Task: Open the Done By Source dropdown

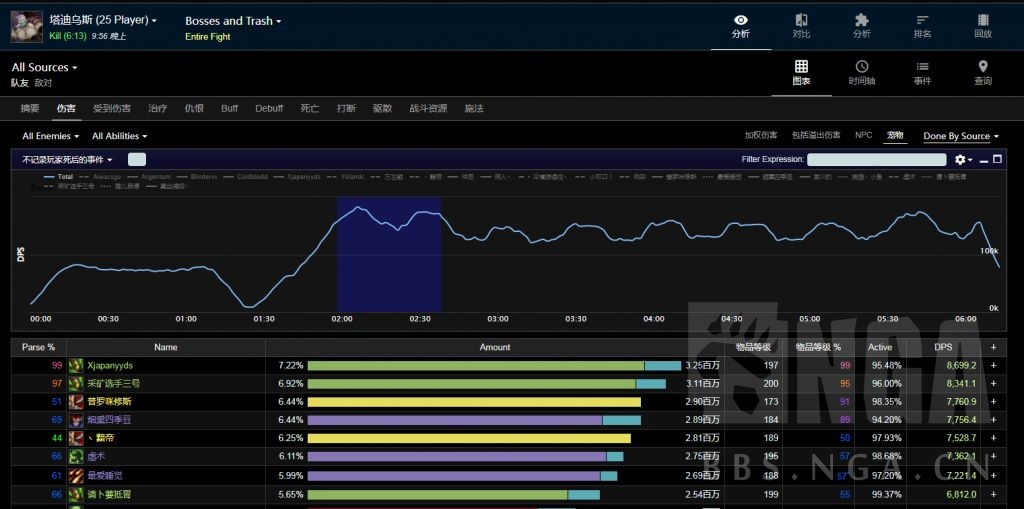Action: (x=960, y=136)
